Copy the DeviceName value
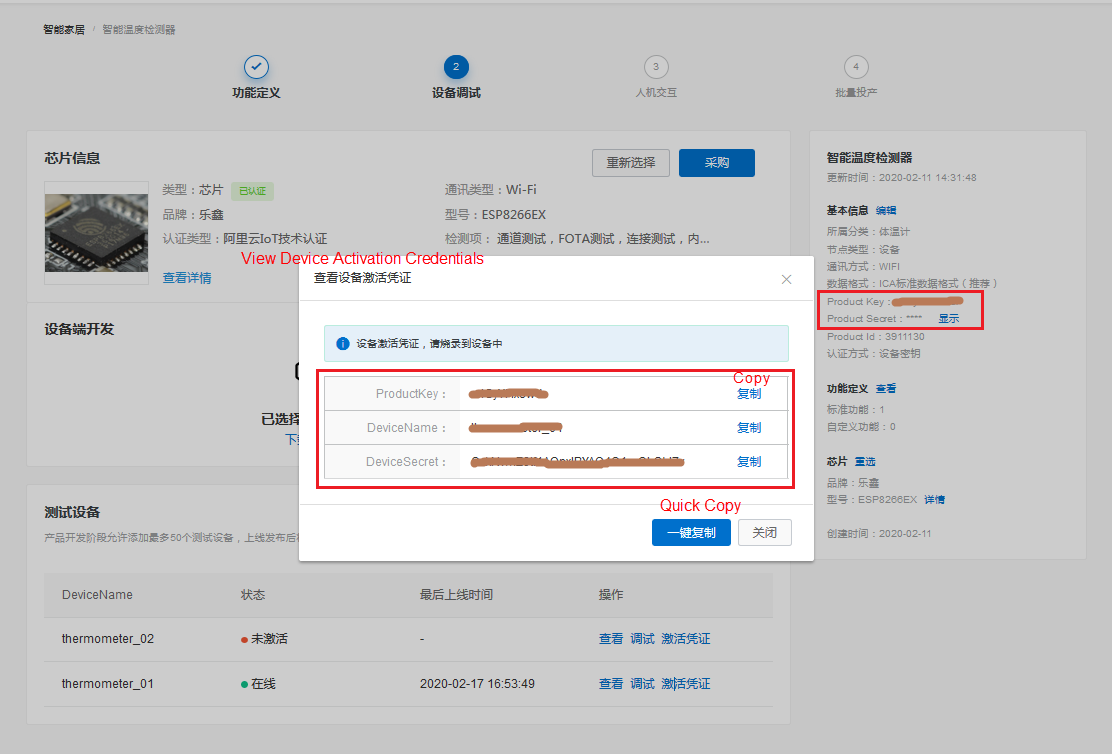 coord(749,428)
